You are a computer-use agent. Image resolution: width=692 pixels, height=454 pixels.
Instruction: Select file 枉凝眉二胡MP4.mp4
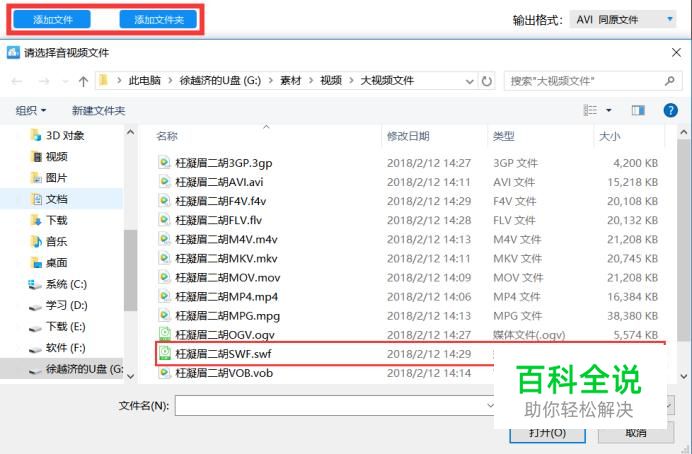click(x=408, y=296)
